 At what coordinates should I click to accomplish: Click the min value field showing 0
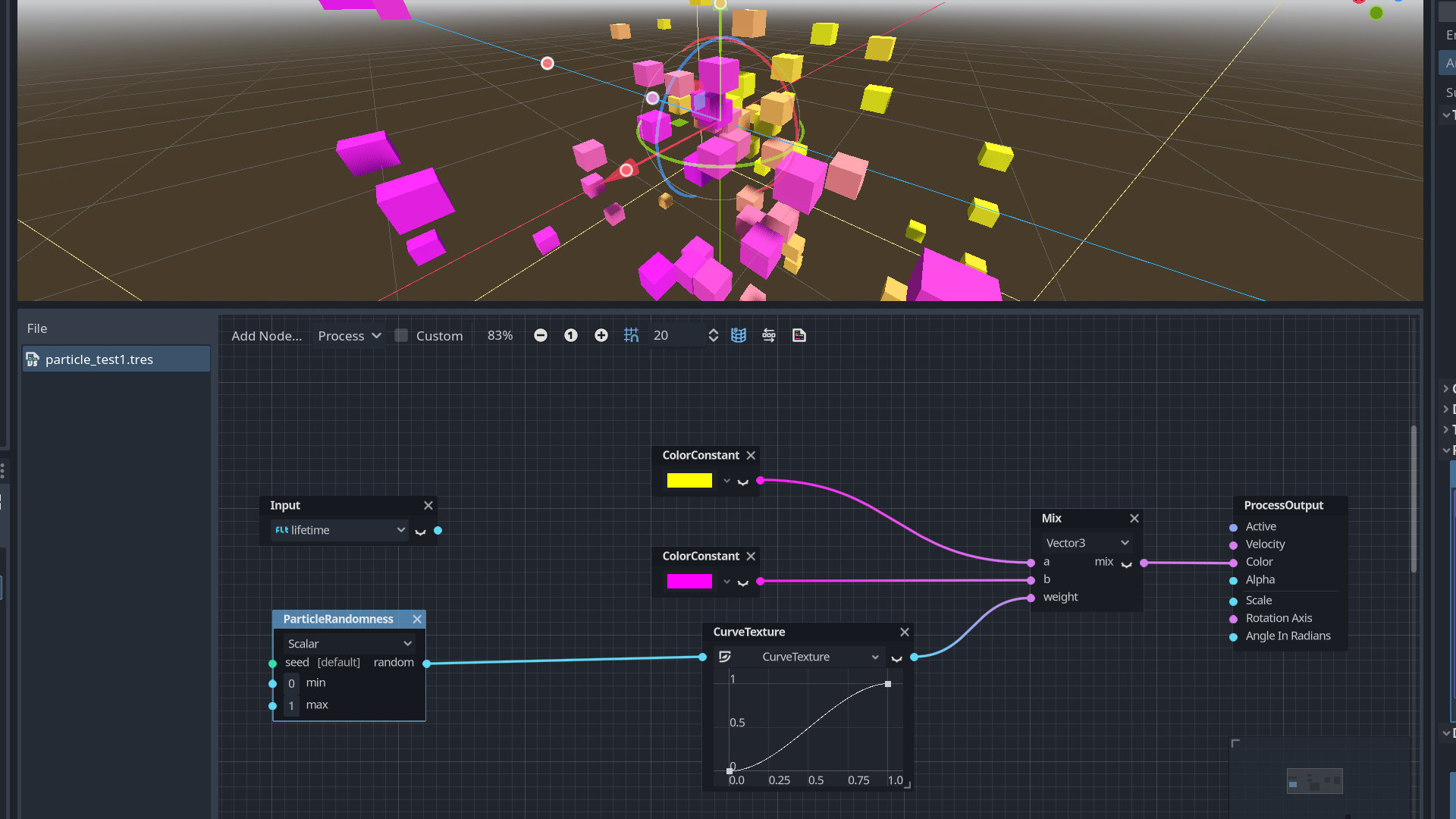pyautogui.click(x=291, y=683)
